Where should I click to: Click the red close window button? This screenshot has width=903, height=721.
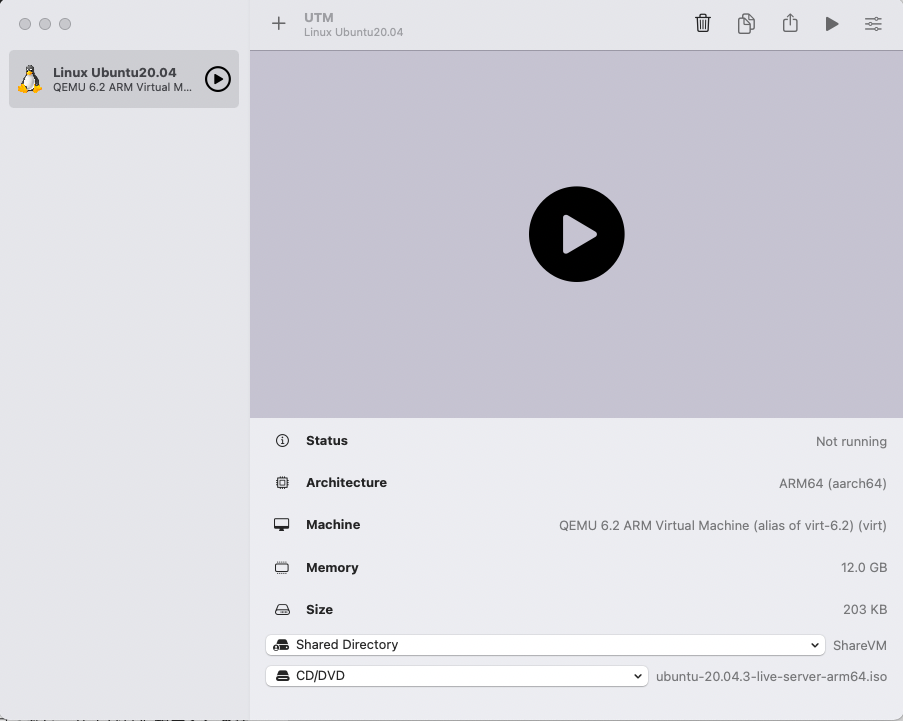(x=25, y=24)
